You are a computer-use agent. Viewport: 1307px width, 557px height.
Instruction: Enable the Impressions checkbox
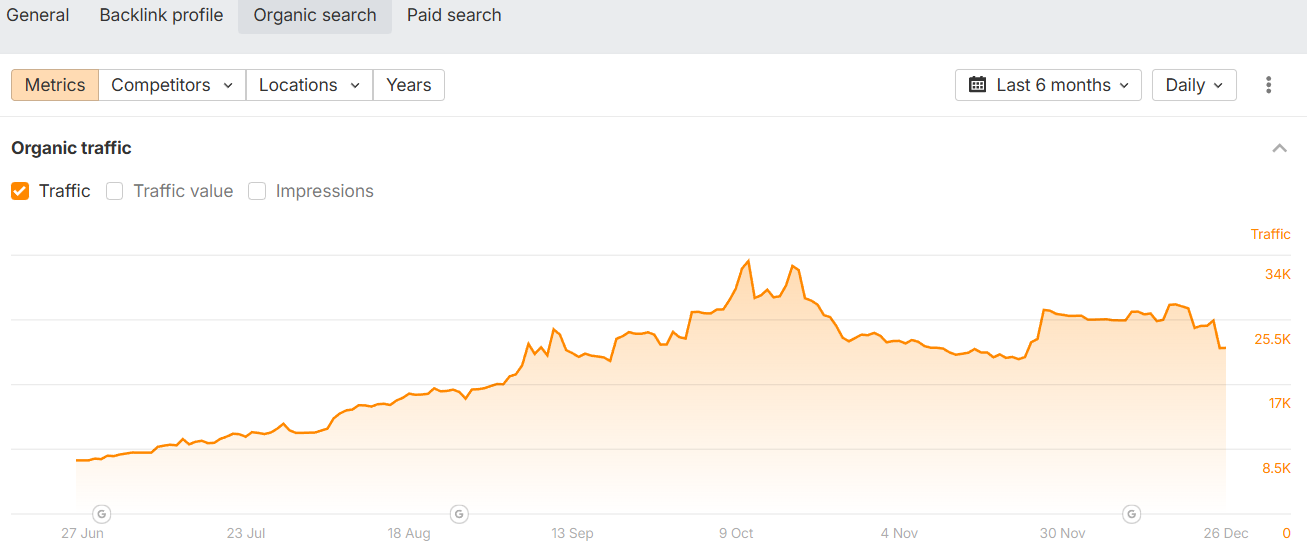click(257, 191)
